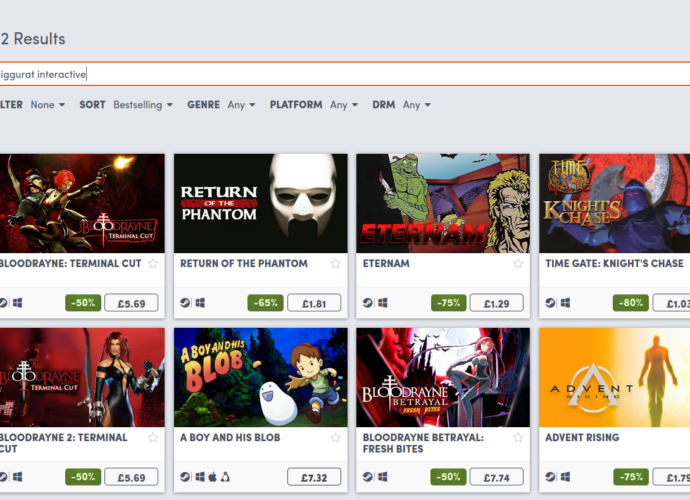The width and height of the screenshot is (690, 500).
Task: Click Windows icon on Bloodrayne Betrayal: Fresh Bites
Action: [x=382, y=477]
